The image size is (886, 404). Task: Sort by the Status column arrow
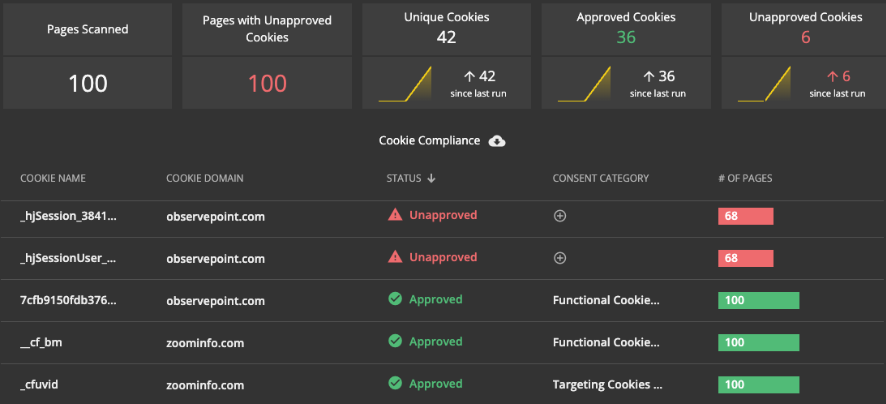(431, 179)
